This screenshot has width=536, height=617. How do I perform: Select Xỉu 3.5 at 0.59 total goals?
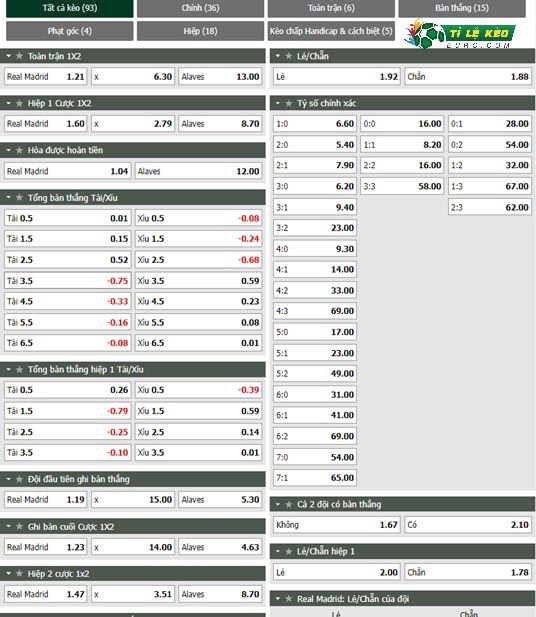(198, 281)
